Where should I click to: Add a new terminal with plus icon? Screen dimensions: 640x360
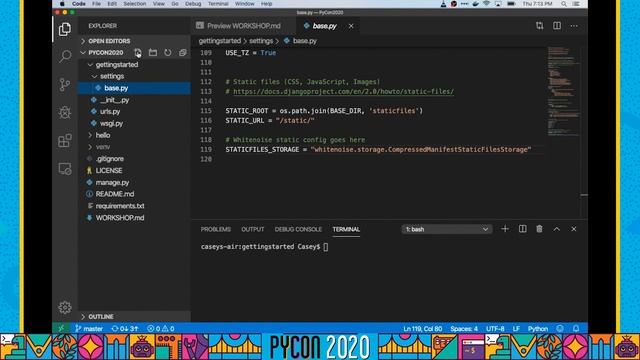(505, 229)
